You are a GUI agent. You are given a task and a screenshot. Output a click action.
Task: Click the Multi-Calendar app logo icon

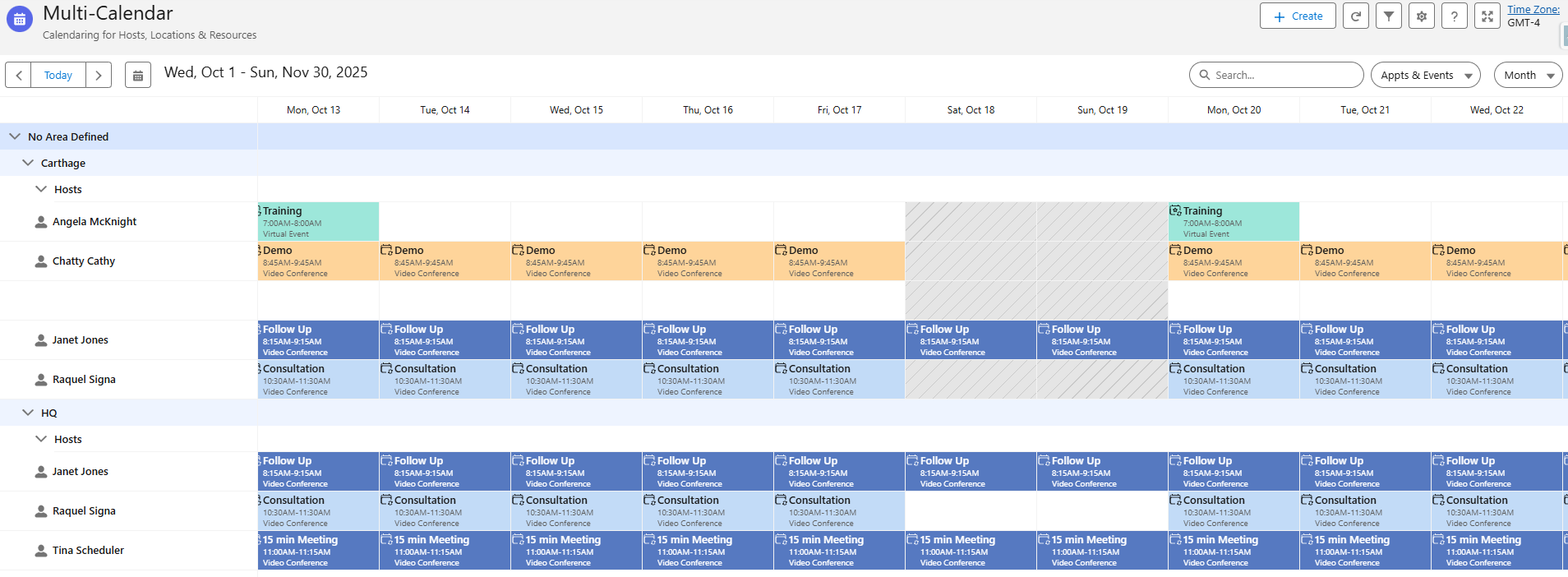(x=20, y=19)
